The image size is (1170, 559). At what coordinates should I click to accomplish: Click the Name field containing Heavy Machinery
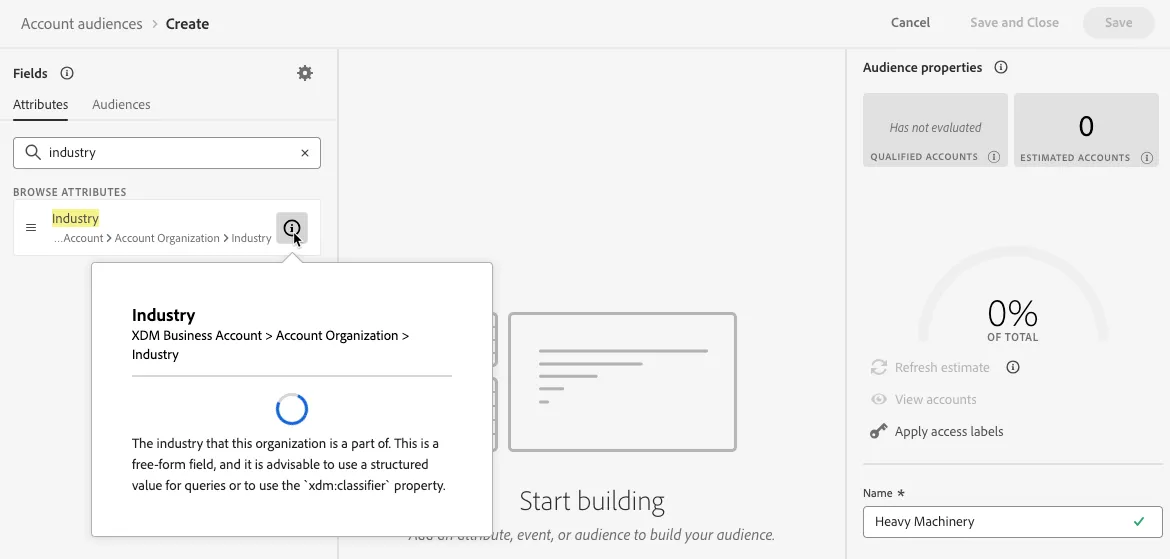(1013, 522)
